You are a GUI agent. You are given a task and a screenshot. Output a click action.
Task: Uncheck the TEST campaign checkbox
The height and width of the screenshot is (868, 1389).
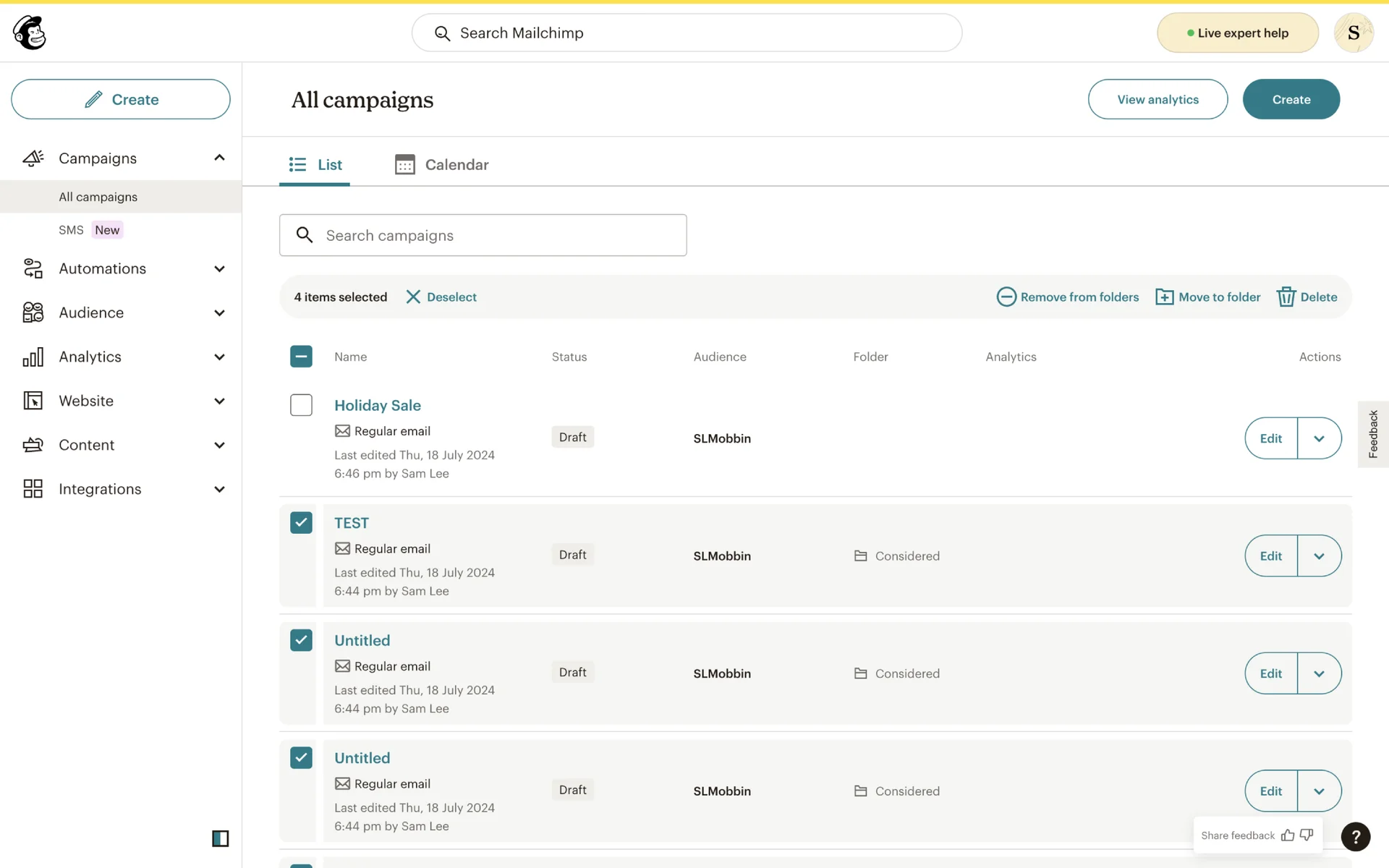pos(301,522)
